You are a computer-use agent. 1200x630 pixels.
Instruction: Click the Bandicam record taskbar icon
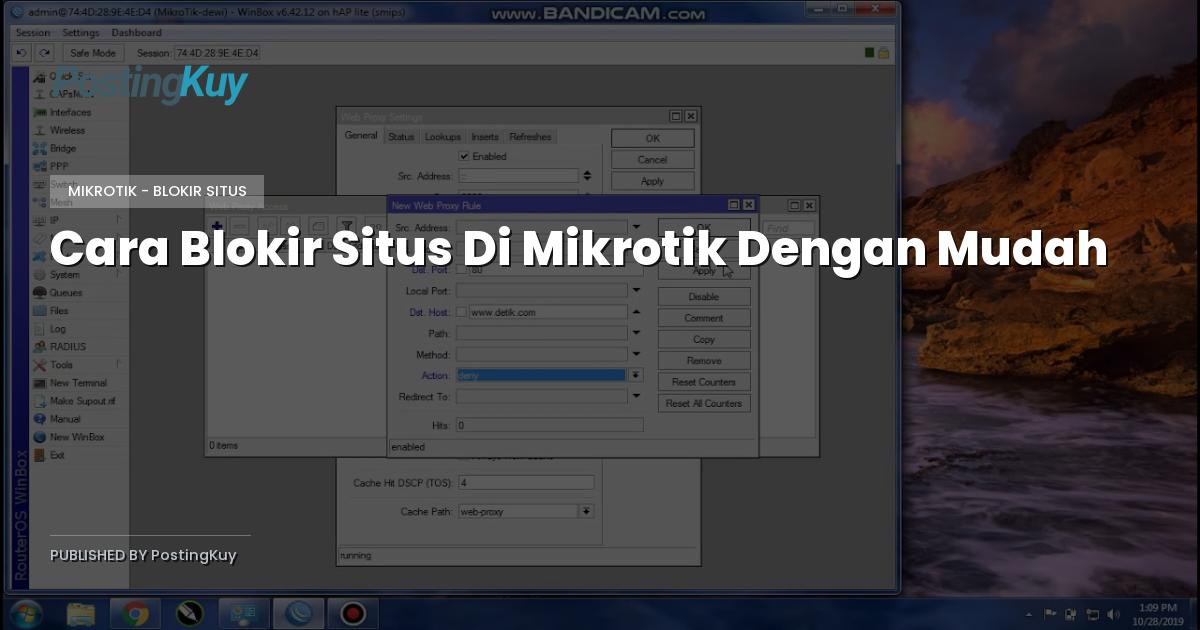tap(351, 612)
